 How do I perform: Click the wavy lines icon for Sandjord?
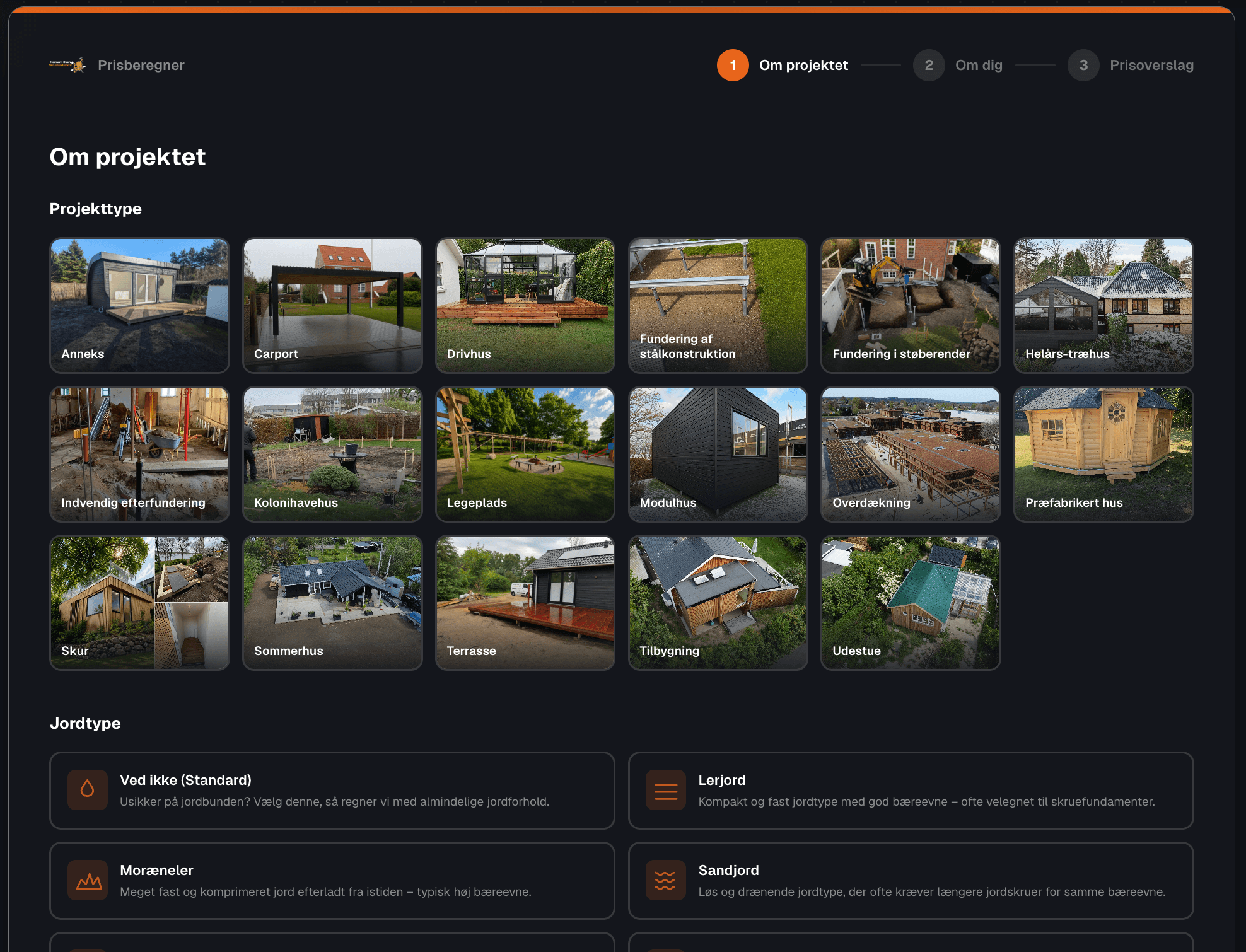click(666, 879)
